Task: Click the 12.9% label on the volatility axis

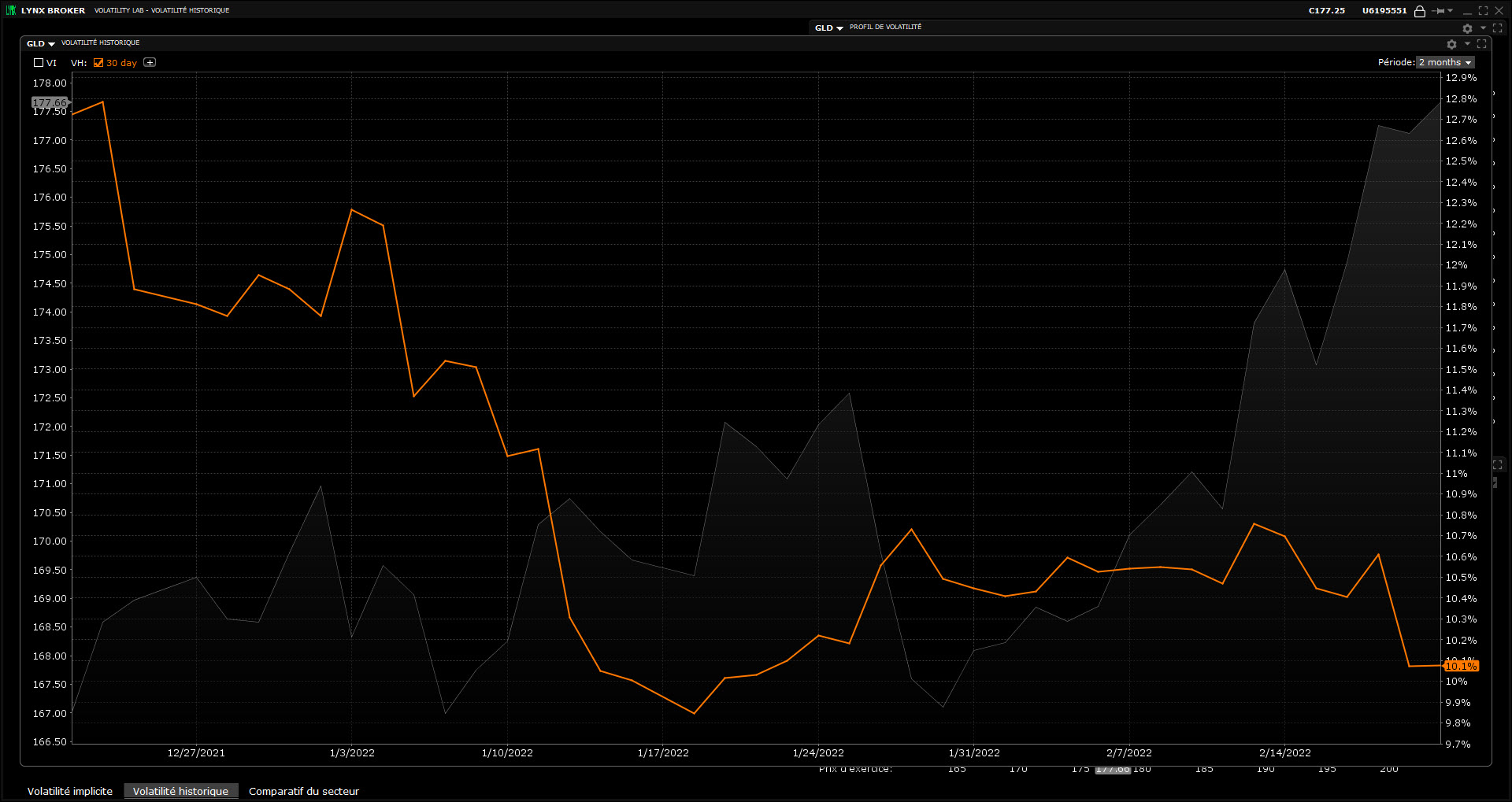Action: (x=1461, y=77)
